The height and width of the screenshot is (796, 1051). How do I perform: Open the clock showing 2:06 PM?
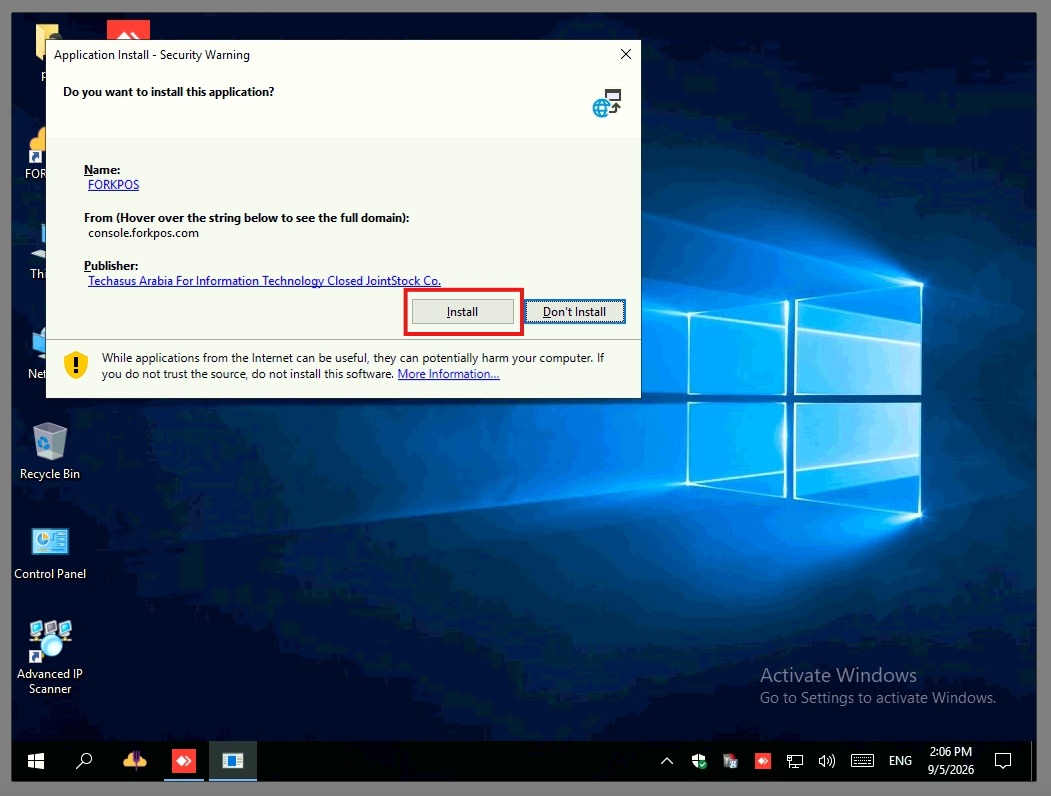[950, 760]
